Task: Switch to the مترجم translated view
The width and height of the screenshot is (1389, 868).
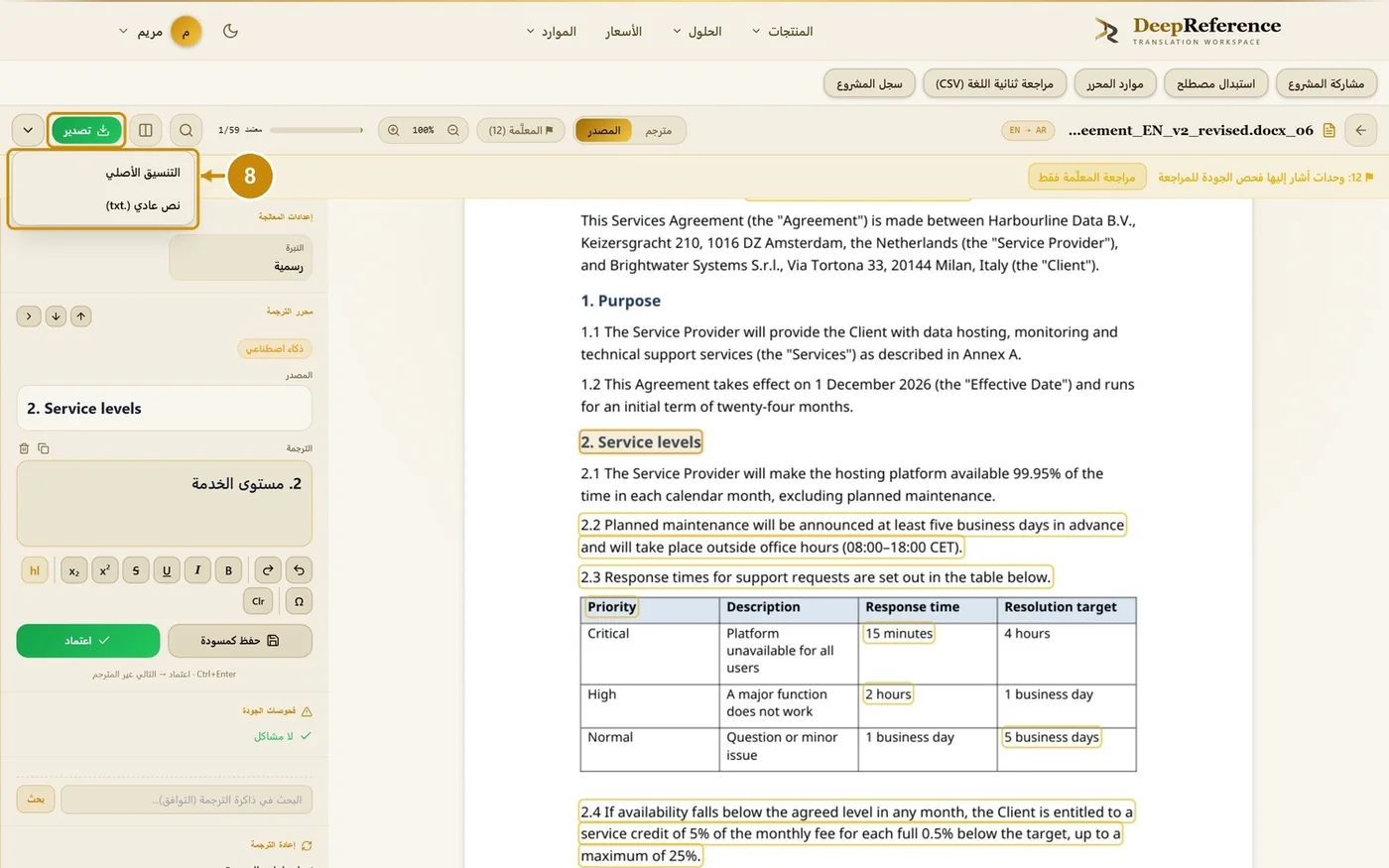Action: tap(658, 130)
